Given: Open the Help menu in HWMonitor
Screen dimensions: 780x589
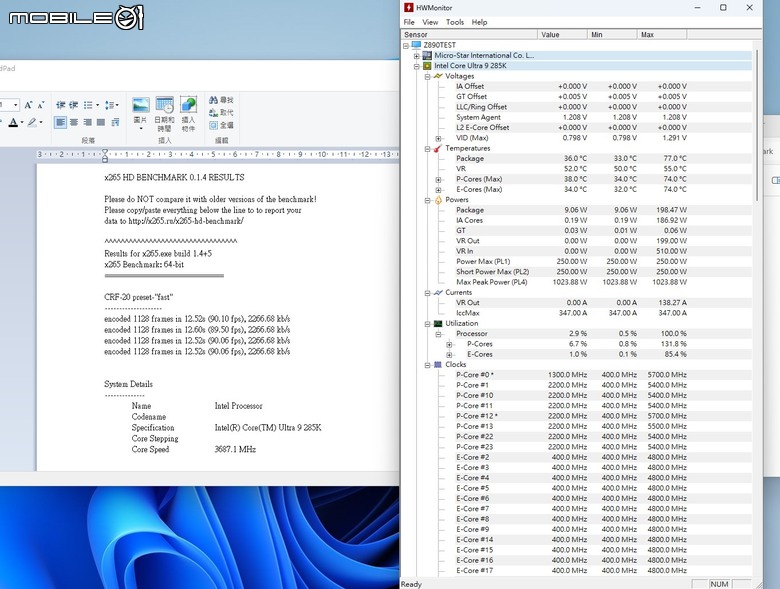Looking at the screenshot, I should [480, 22].
